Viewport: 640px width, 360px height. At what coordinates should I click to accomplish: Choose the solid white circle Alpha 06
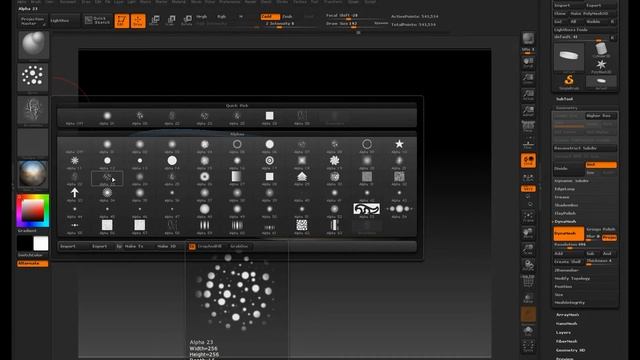click(269, 144)
